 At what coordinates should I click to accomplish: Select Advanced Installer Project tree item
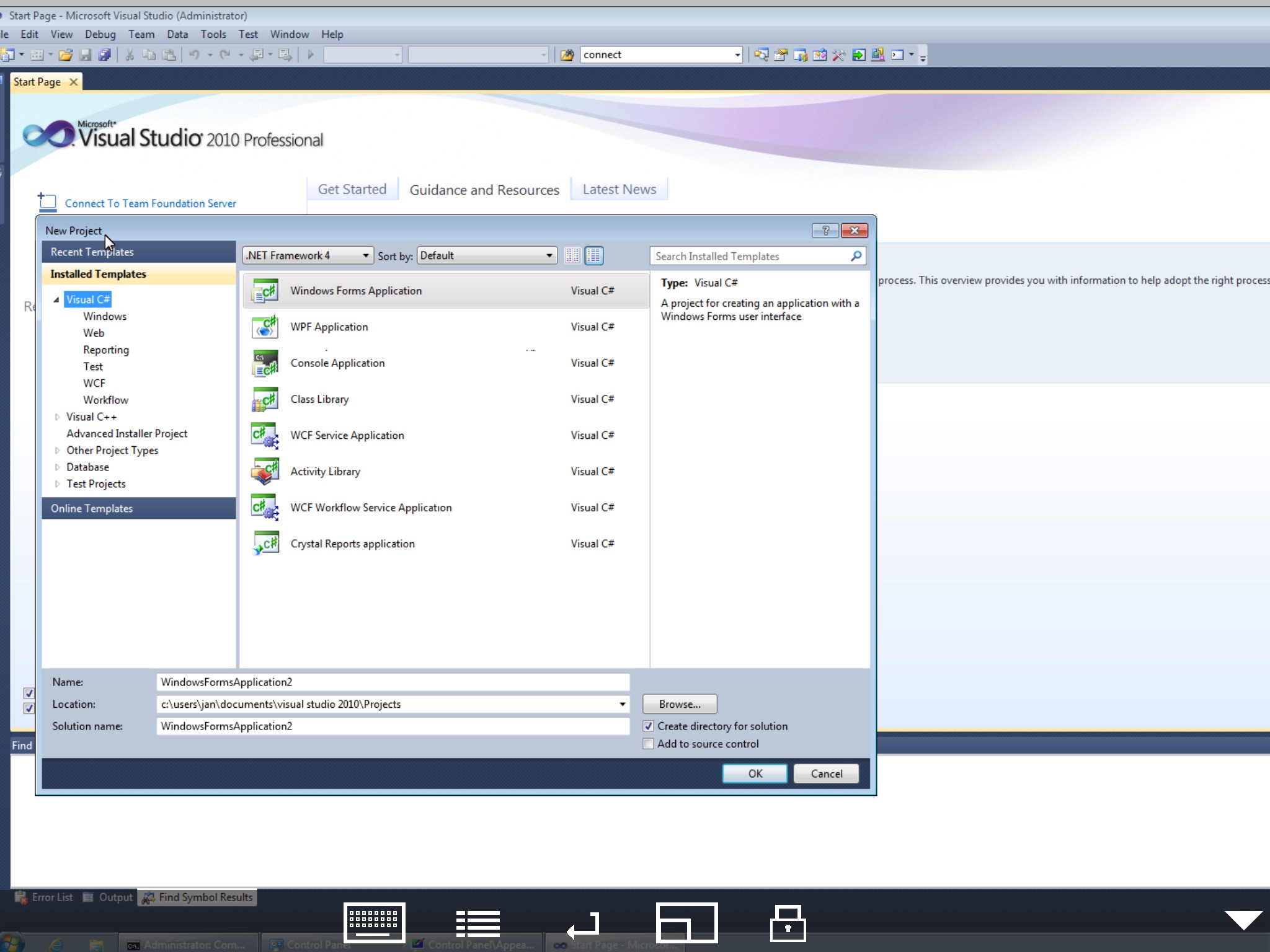[x=127, y=434]
